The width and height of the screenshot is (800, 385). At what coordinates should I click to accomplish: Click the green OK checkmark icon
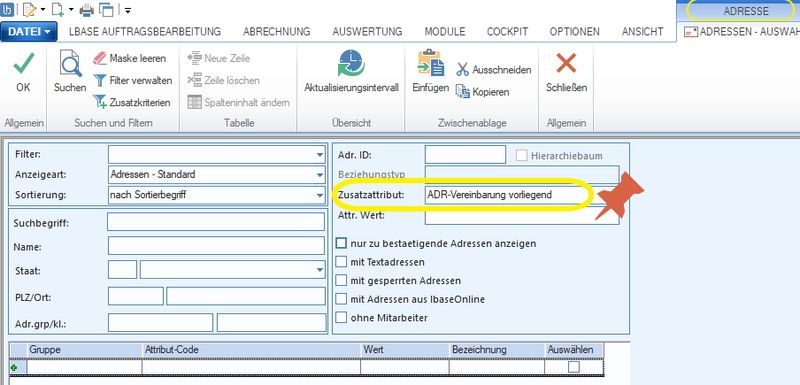(23, 63)
